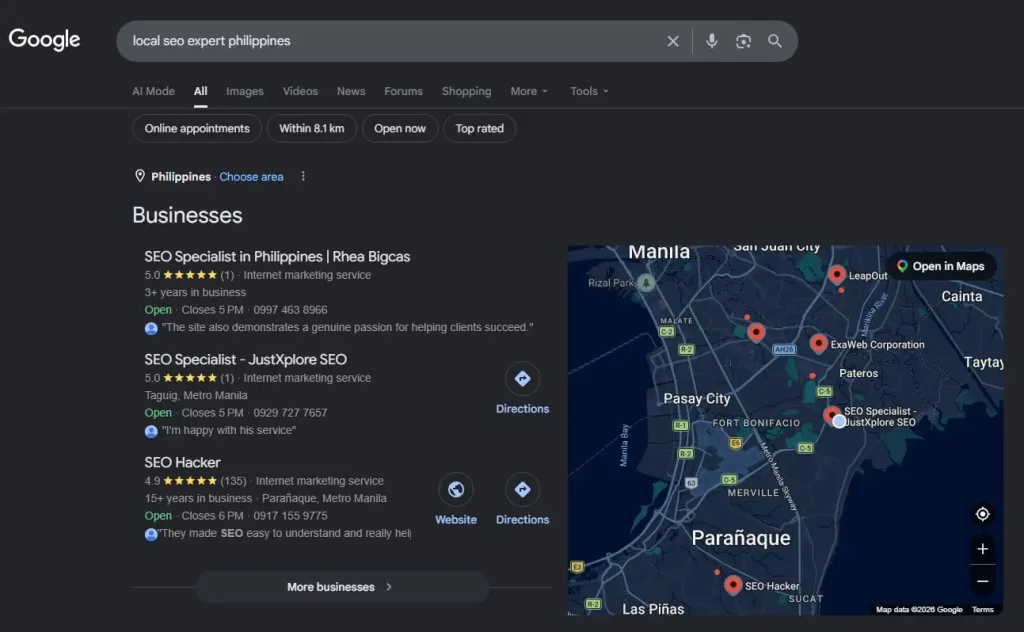Open Google Lens camera search
Viewport: 1024px width, 632px height.
click(743, 41)
